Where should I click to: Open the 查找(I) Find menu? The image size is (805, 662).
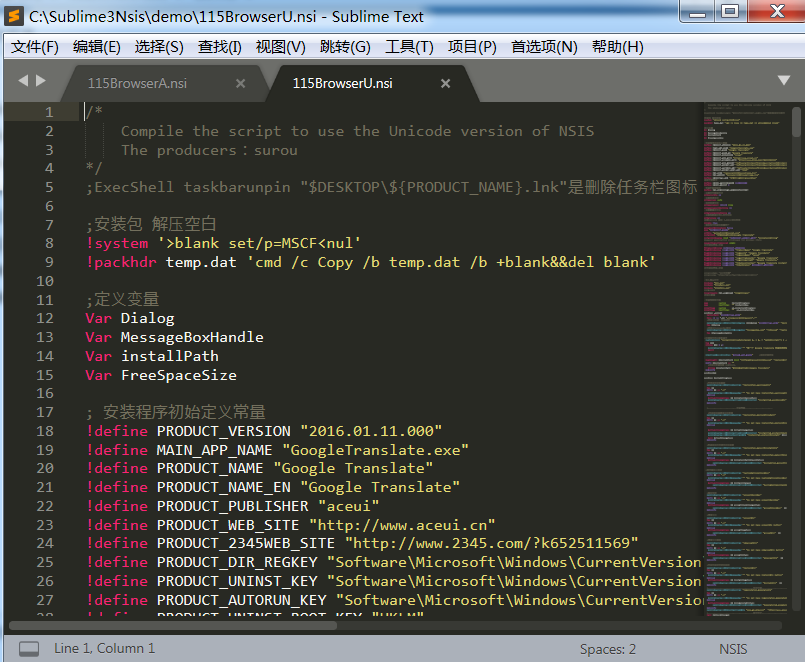pos(220,47)
